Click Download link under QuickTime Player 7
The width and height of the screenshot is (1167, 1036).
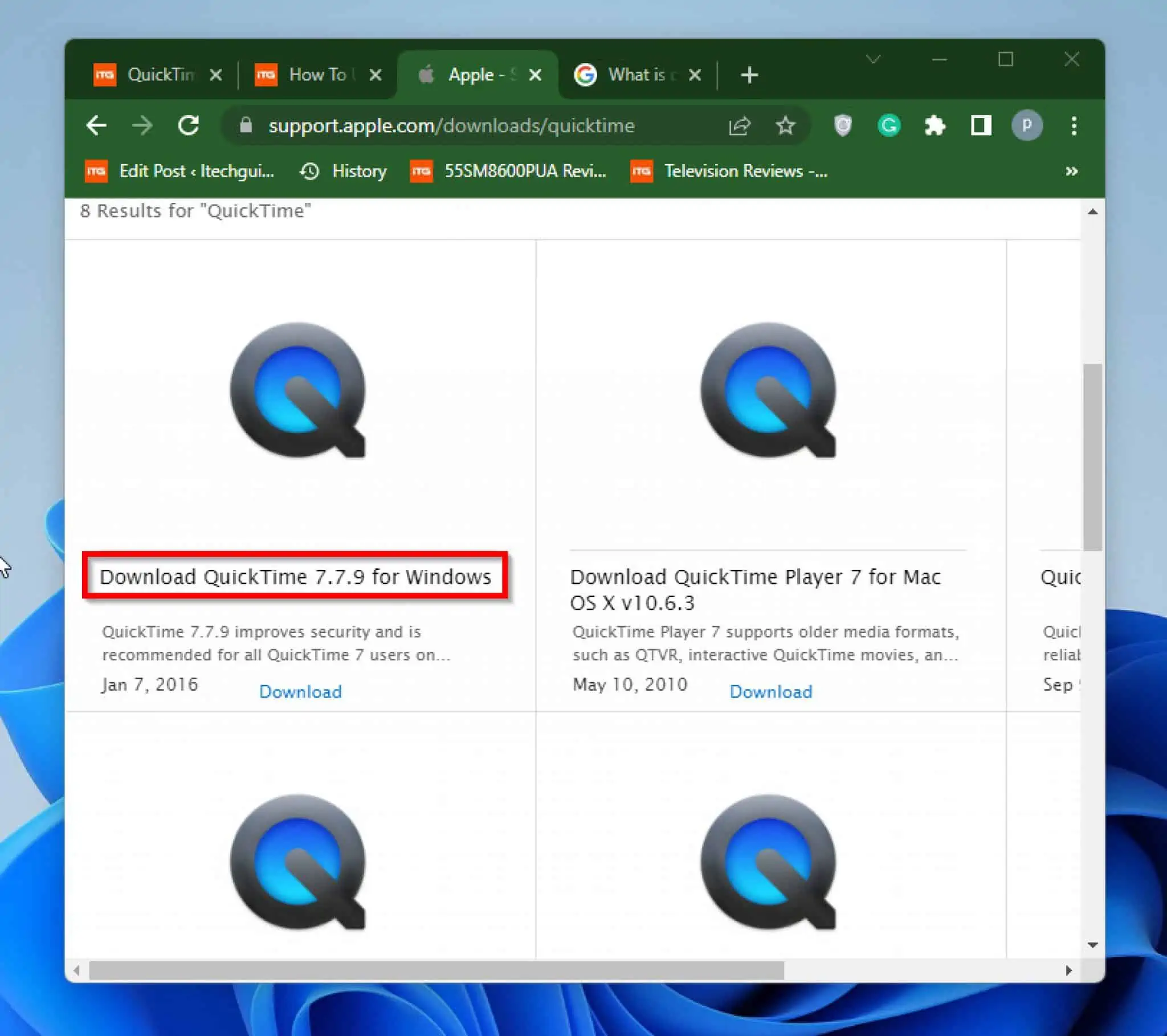click(771, 692)
